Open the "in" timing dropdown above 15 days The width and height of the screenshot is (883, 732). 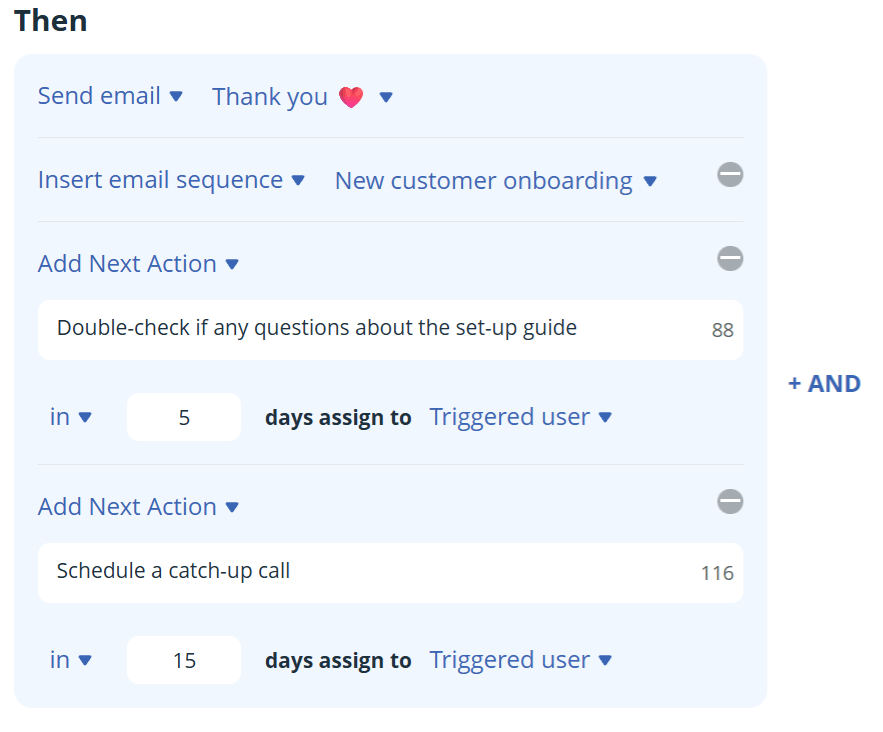click(70, 660)
